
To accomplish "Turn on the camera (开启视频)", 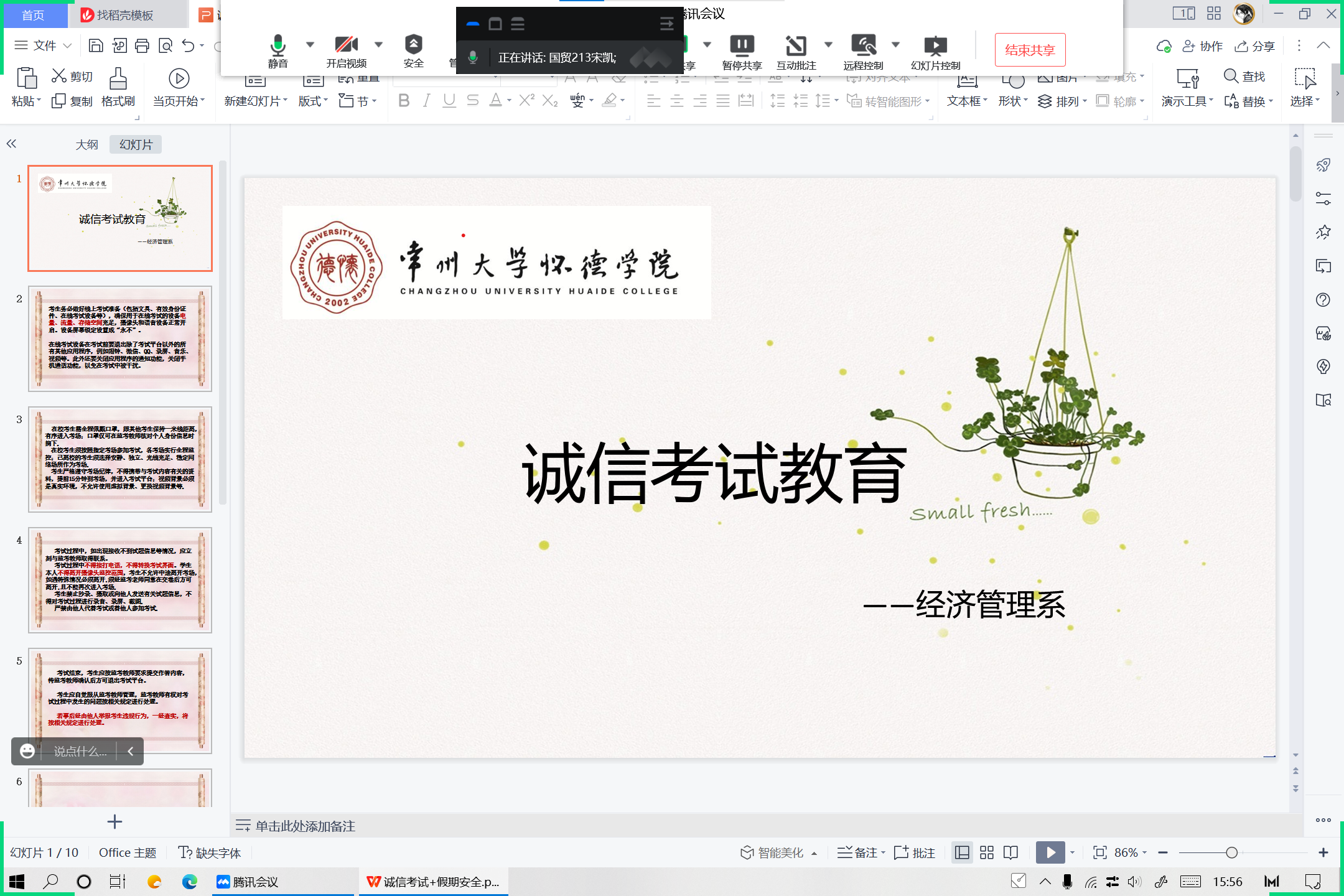I will tap(346, 45).
